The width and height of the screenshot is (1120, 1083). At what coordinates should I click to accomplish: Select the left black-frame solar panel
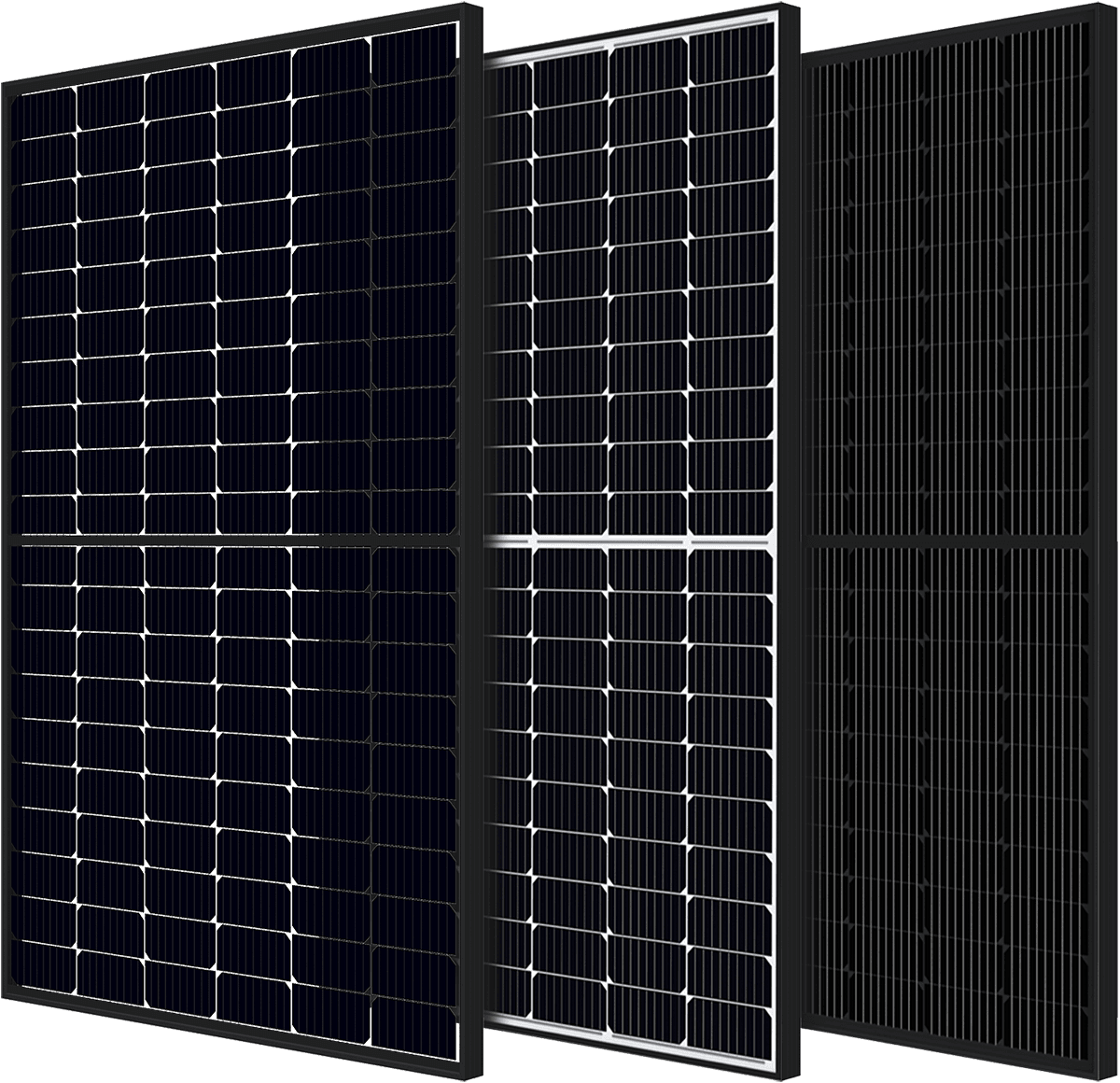pos(241,541)
